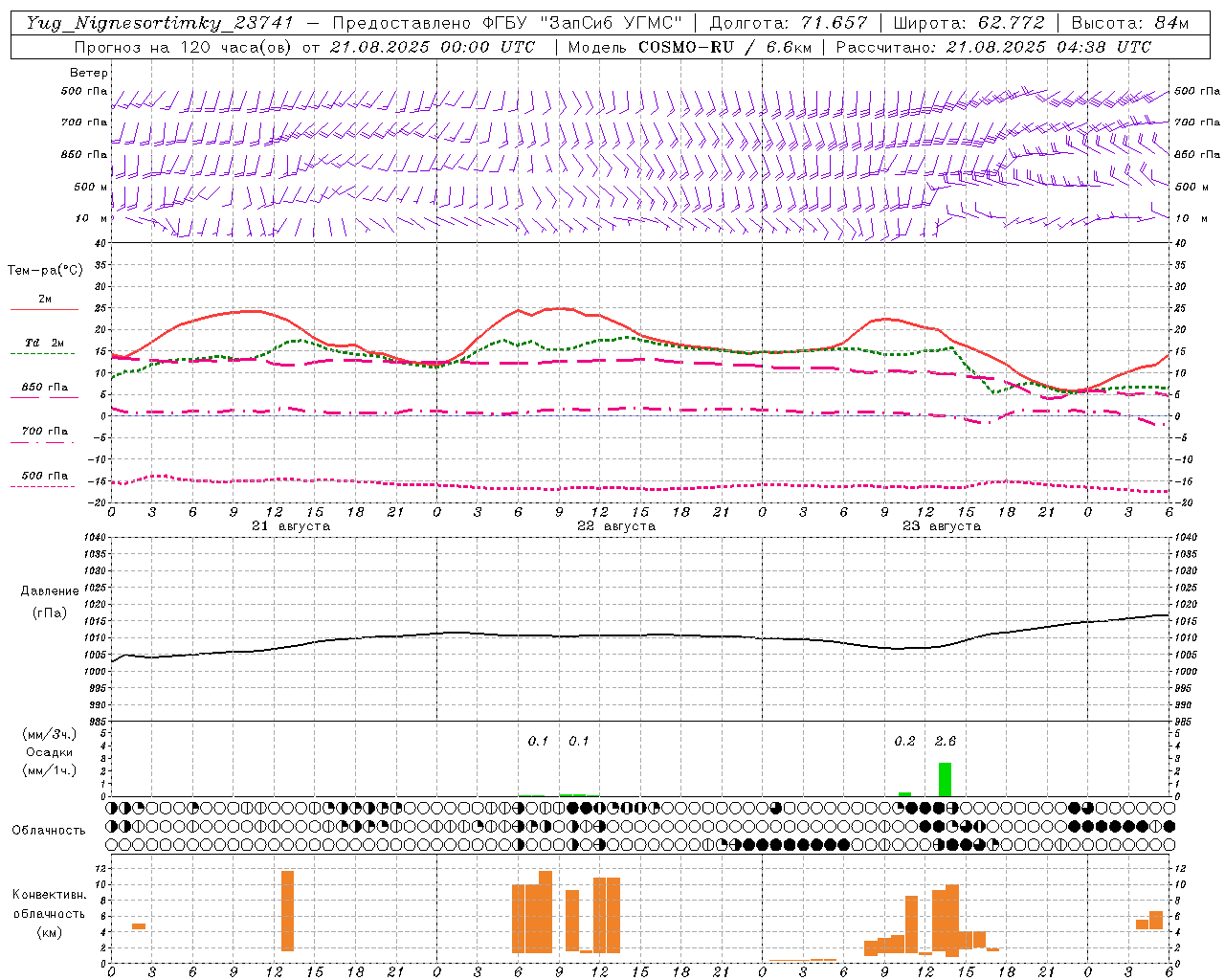The height and width of the screenshot is (980, 1225).
Task: Select the Давление pressure panel label
Action: point(50,591)
